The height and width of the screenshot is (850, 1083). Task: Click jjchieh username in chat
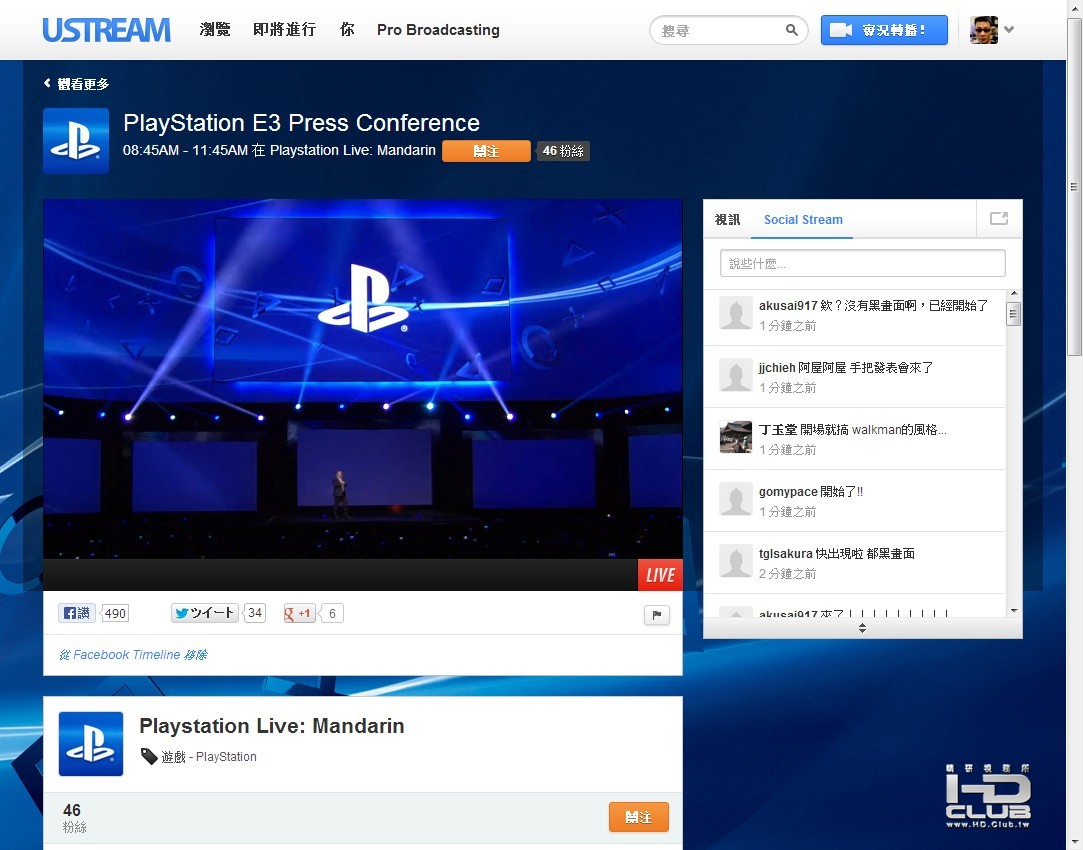pyautogui.click(x=777, y=367)
